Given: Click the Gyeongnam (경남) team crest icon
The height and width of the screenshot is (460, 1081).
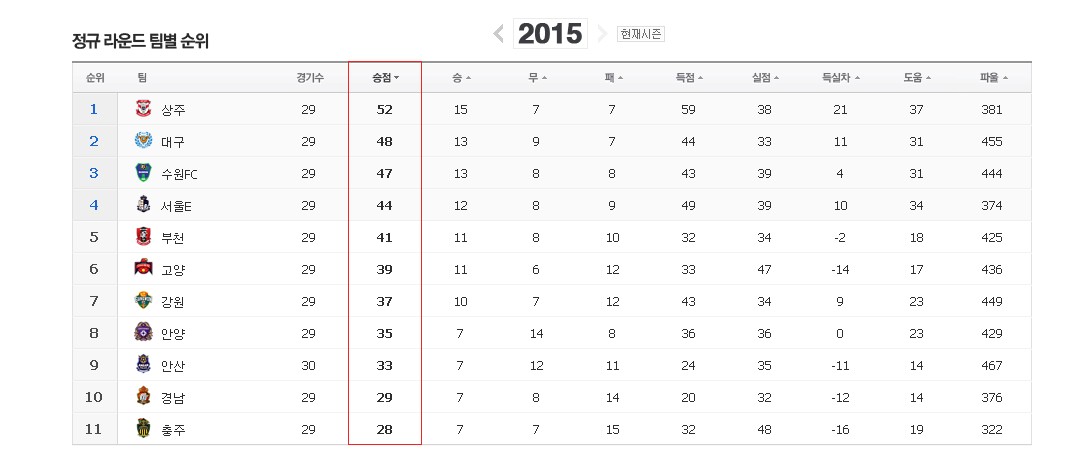Looking at the screenshot, I should click(x=144, y=397).
